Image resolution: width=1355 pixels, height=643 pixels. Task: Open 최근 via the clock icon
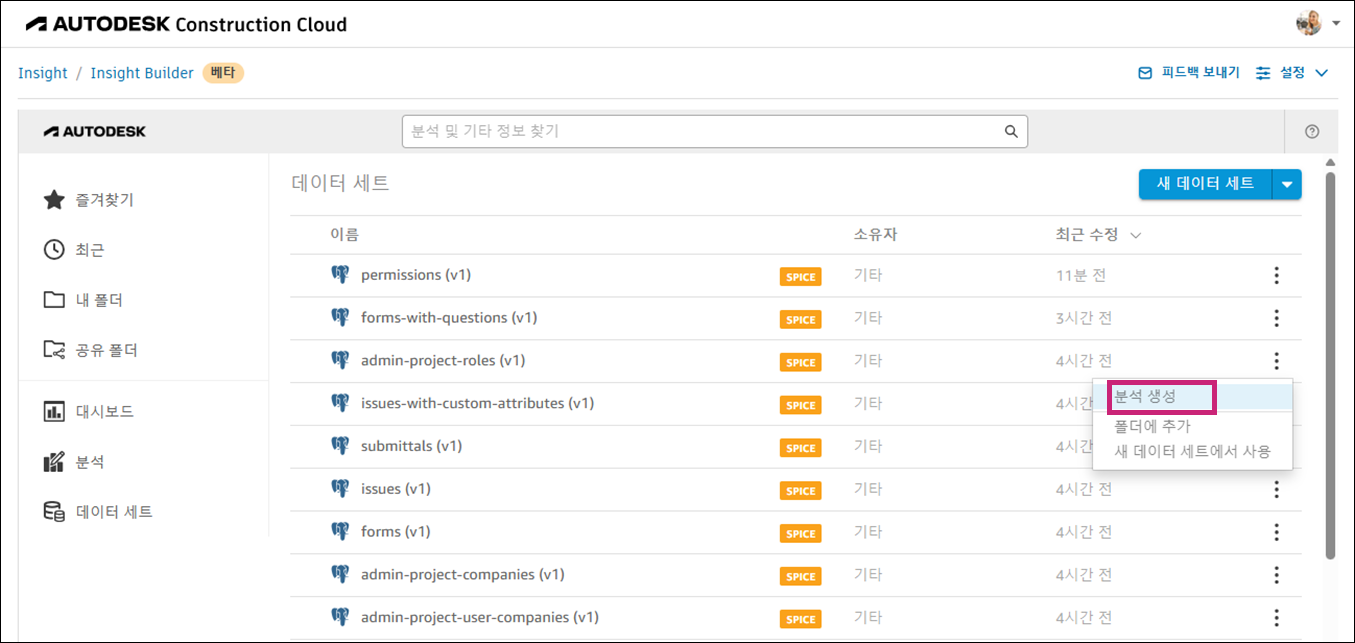coord(54,249)
